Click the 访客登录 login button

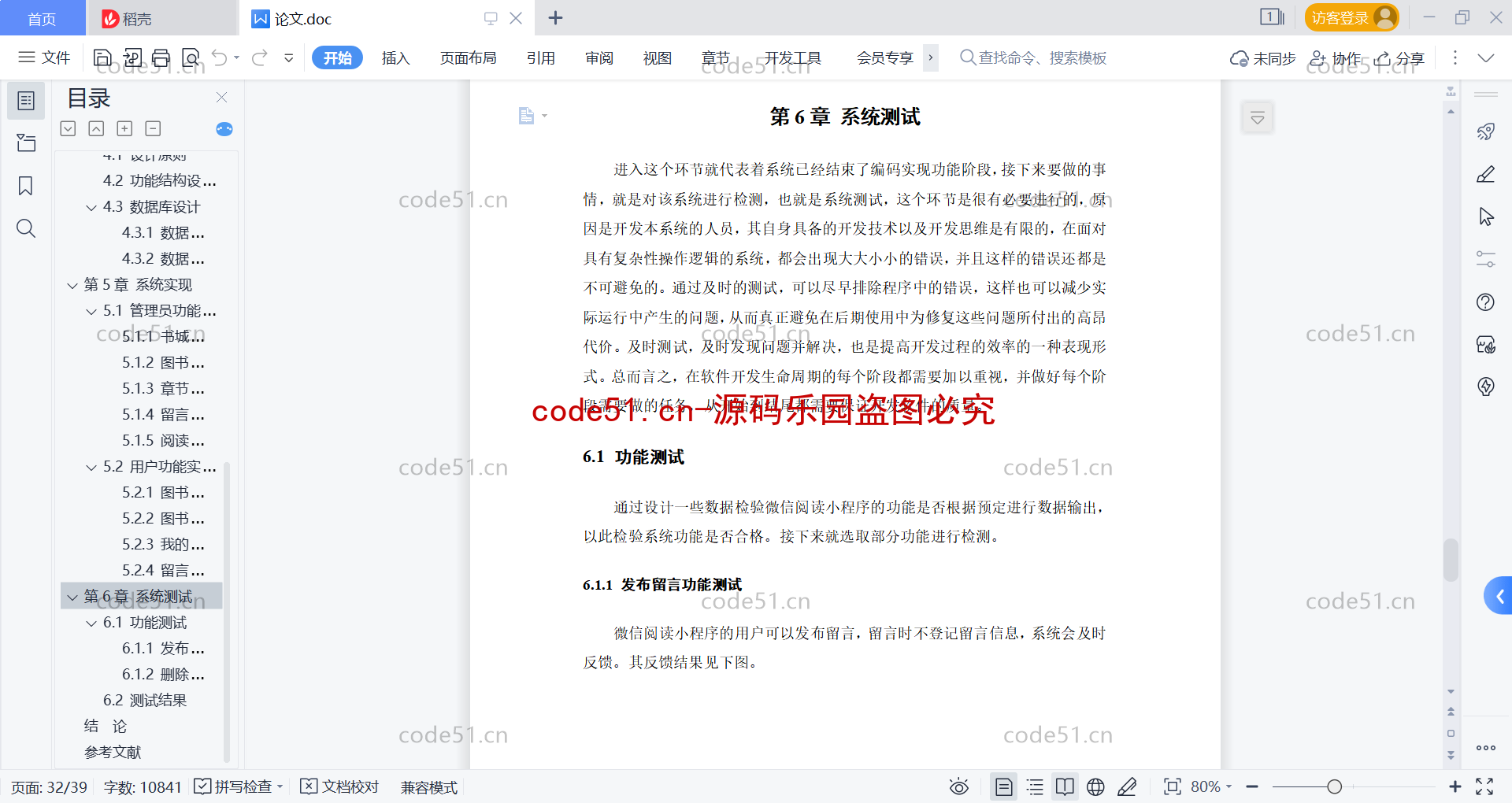click(x=1351, y=17)
